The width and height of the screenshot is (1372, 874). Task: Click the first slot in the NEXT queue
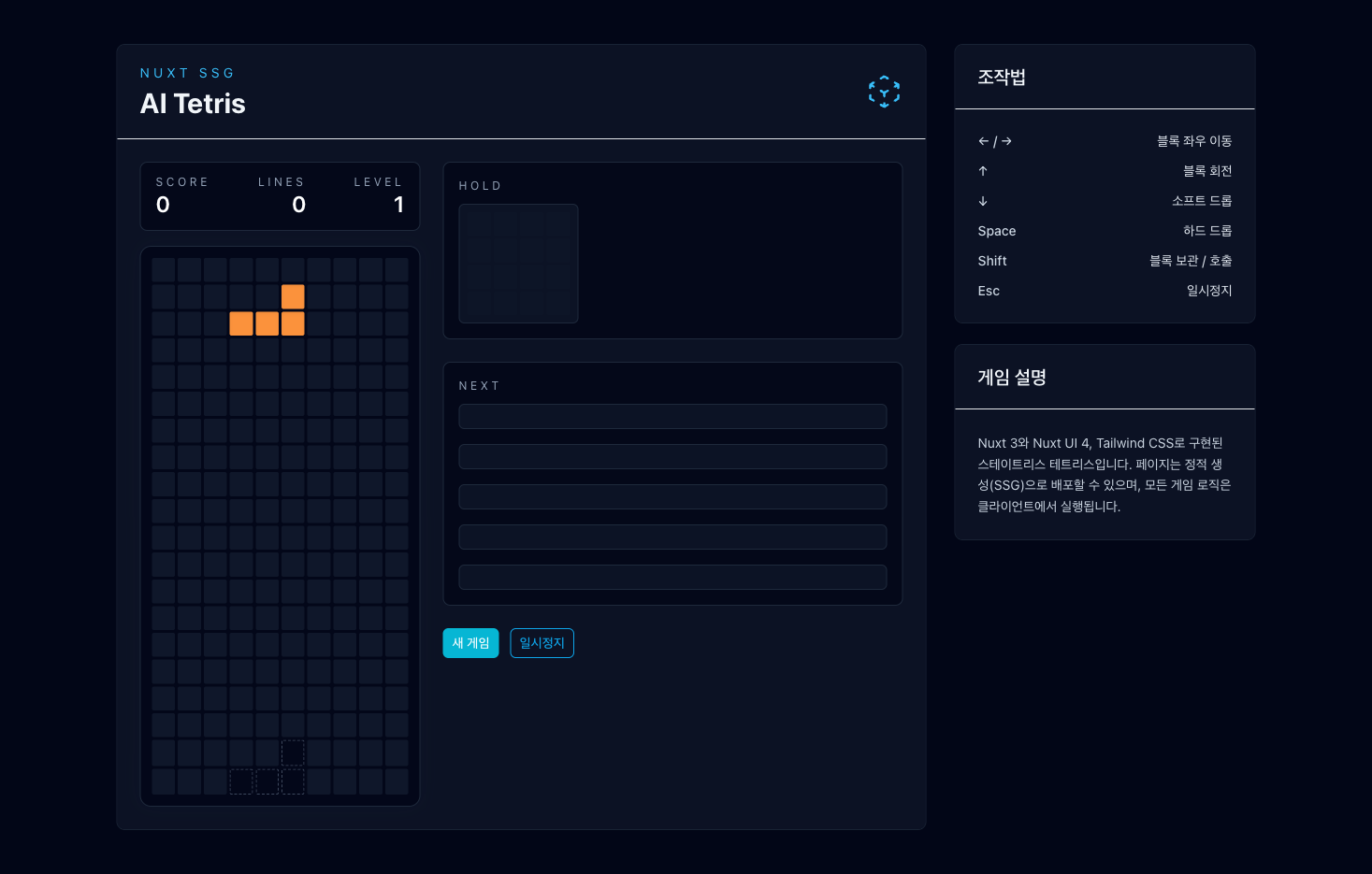[672, 416]
